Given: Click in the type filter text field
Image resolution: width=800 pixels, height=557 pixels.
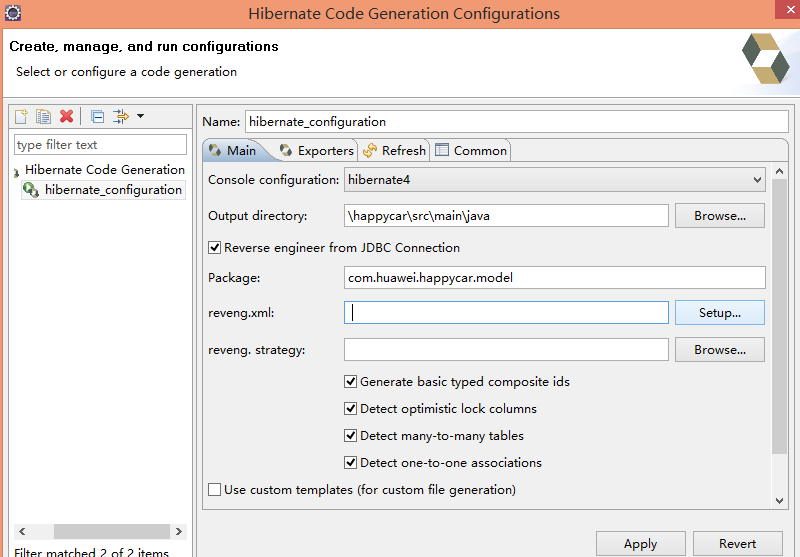Looking at the screenshot, I should 101,144.
